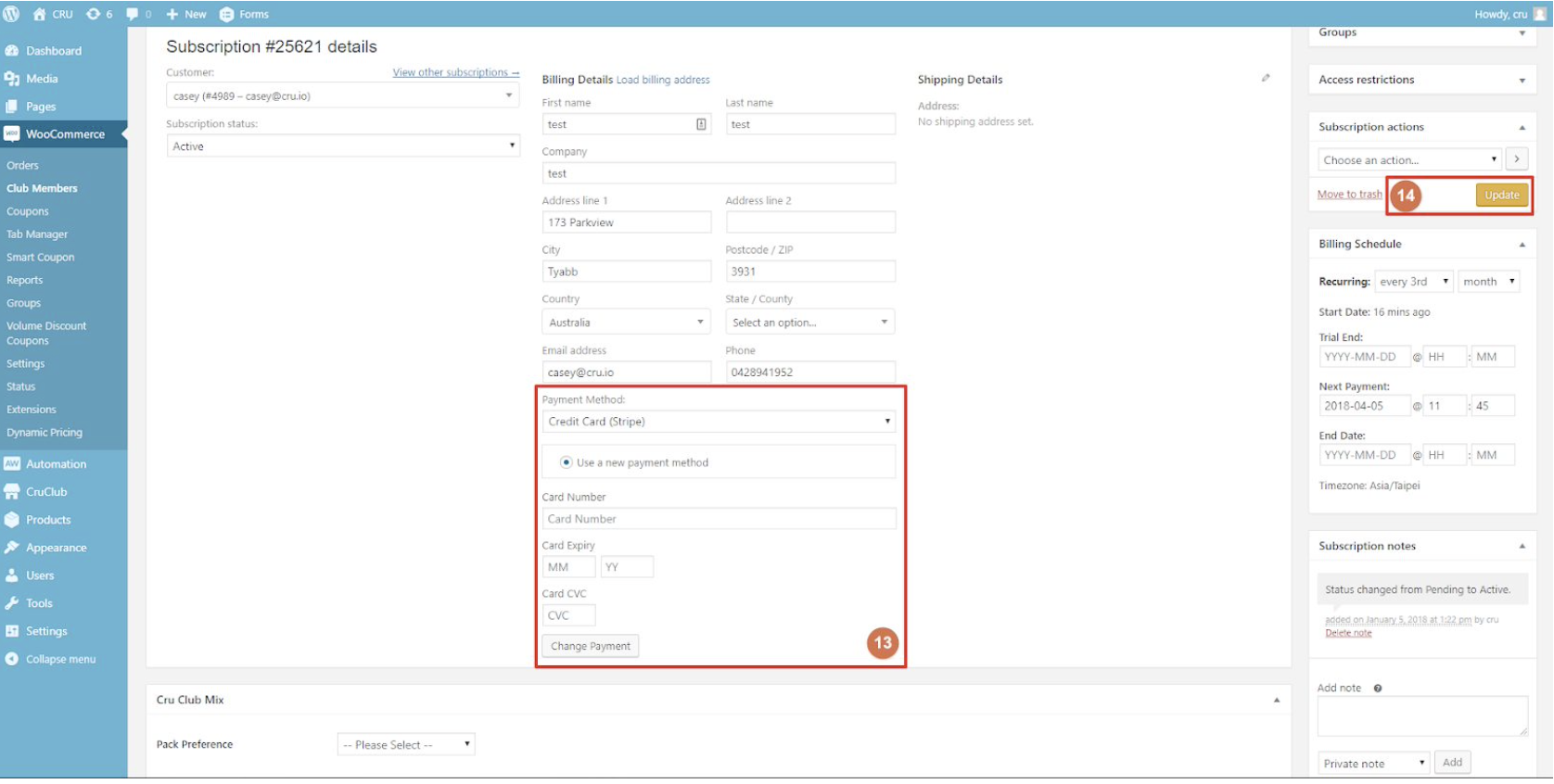The width and height of the screenshot is (1554, 784).
Task: Collapse the Billing Schedule panel
Action: [x=1522, y=244]
